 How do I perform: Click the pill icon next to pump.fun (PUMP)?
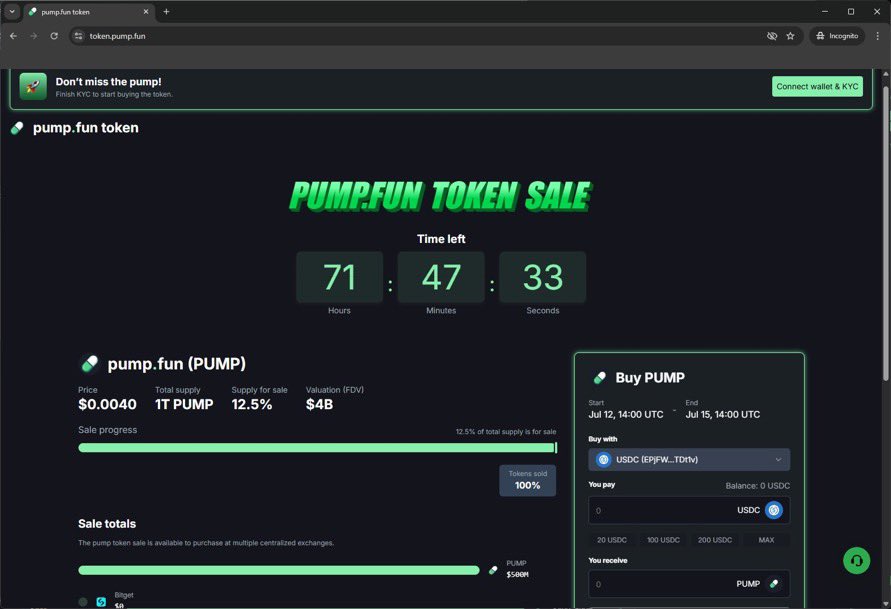click(89, 364)
